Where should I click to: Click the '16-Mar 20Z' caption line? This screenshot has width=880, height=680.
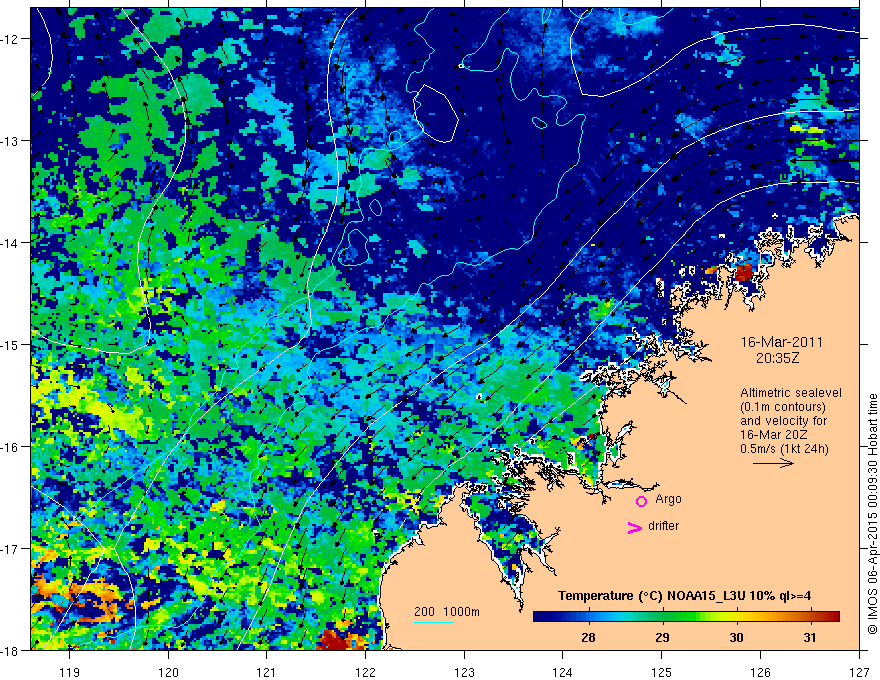pyautogui.click(x=772, y=435)
